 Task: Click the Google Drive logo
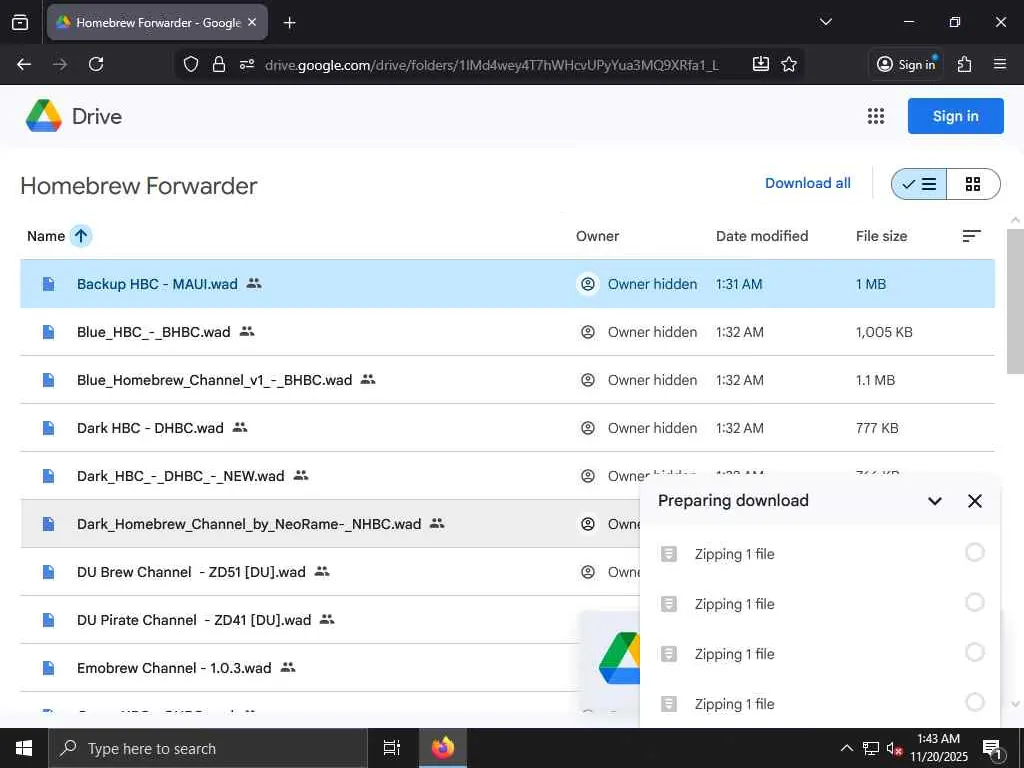point(44,116)
